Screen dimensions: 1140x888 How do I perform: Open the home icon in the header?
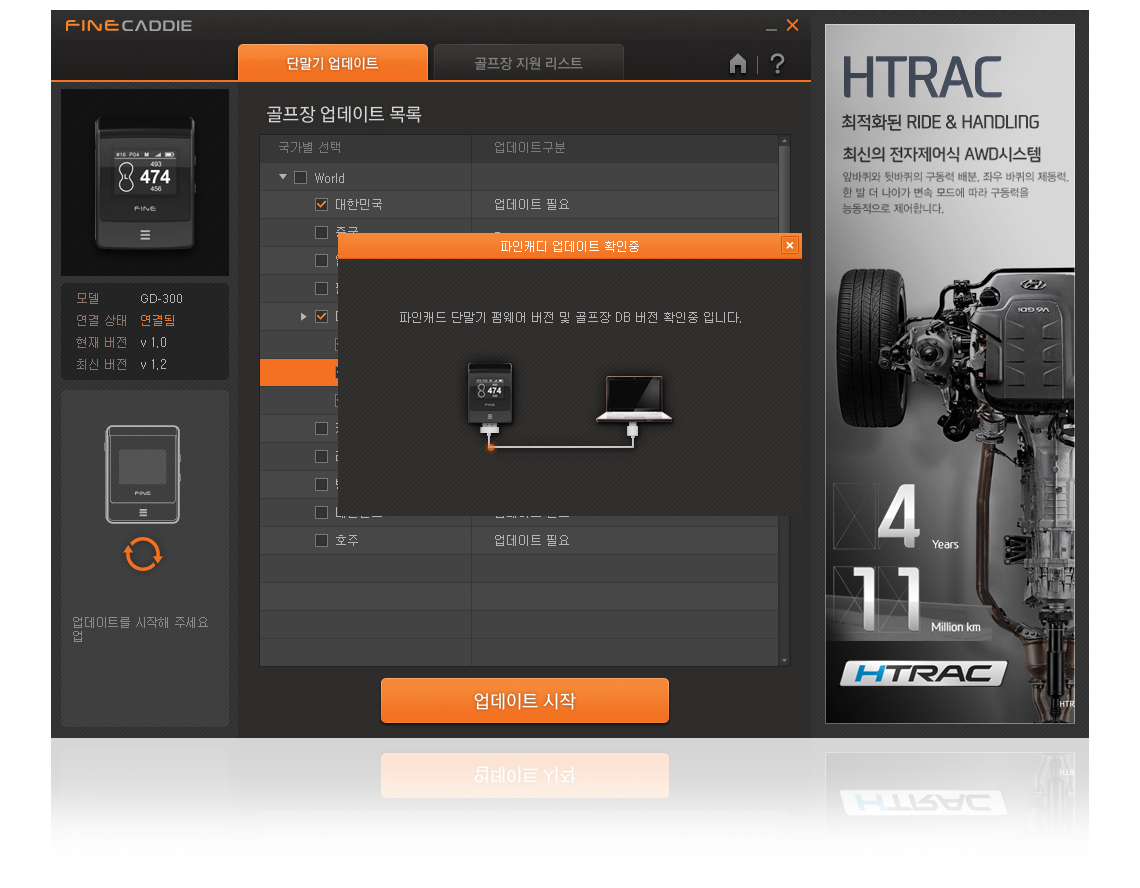[x=737, y=64]
